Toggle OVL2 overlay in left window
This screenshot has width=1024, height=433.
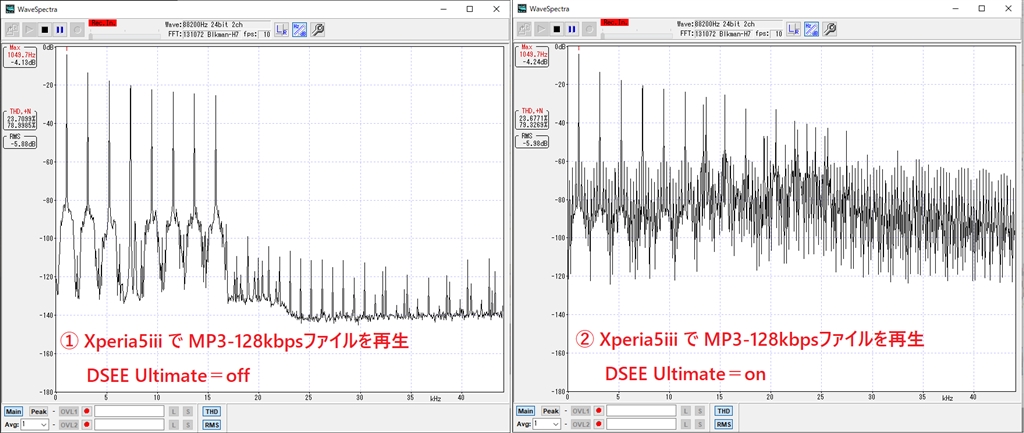point(69,425)
